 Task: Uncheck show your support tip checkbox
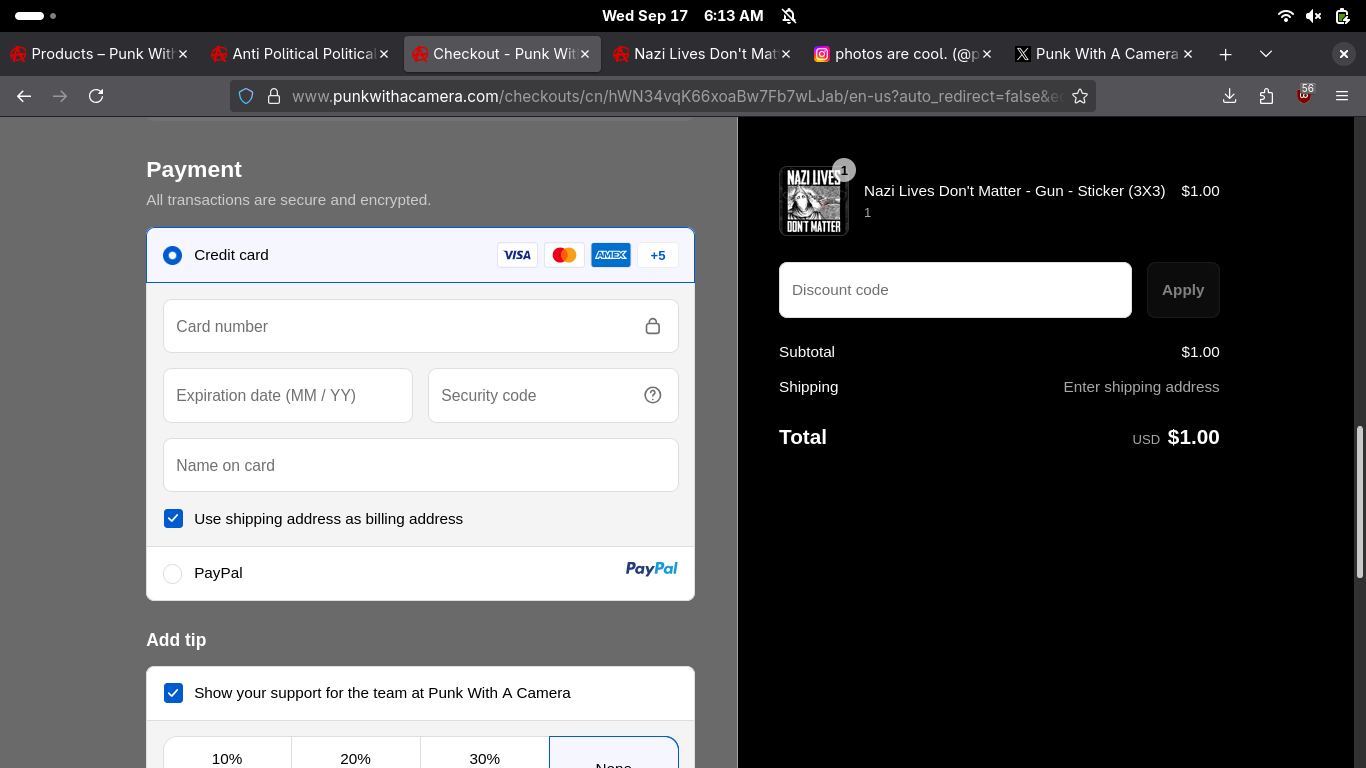(x=174, y=692)
